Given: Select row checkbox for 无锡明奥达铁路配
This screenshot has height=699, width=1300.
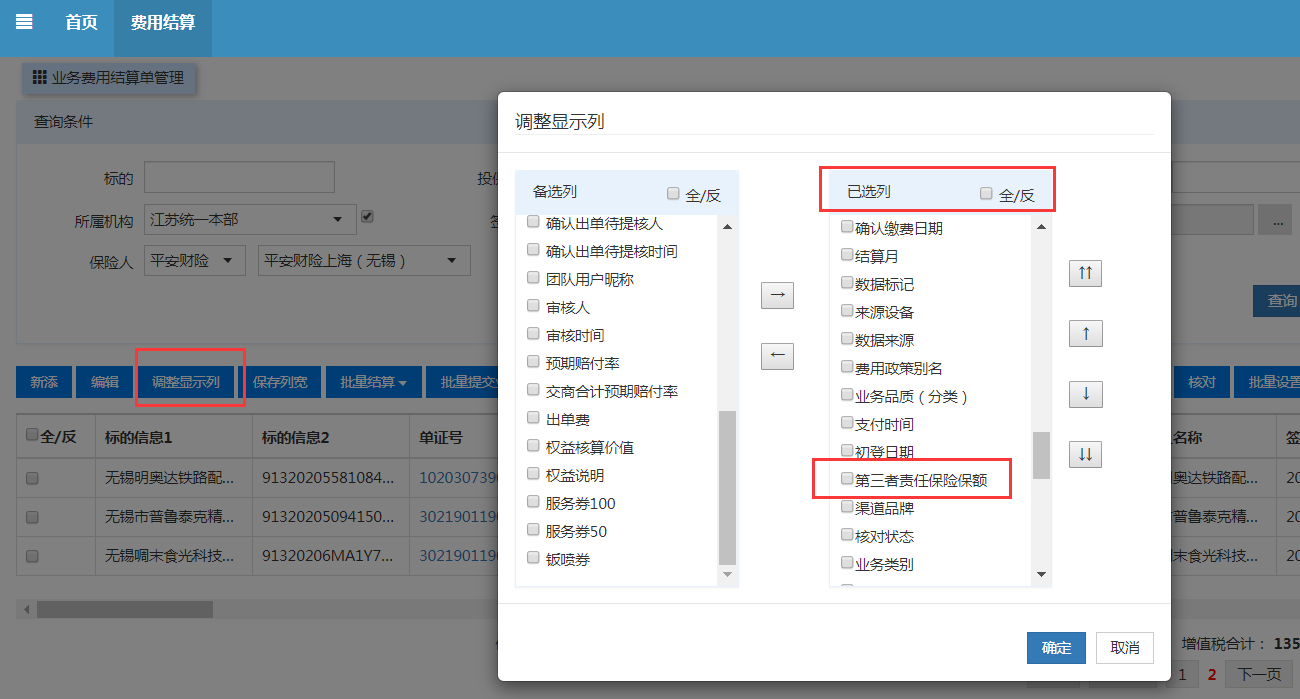Looking at the screenshot, I should (x=32, y=479).
